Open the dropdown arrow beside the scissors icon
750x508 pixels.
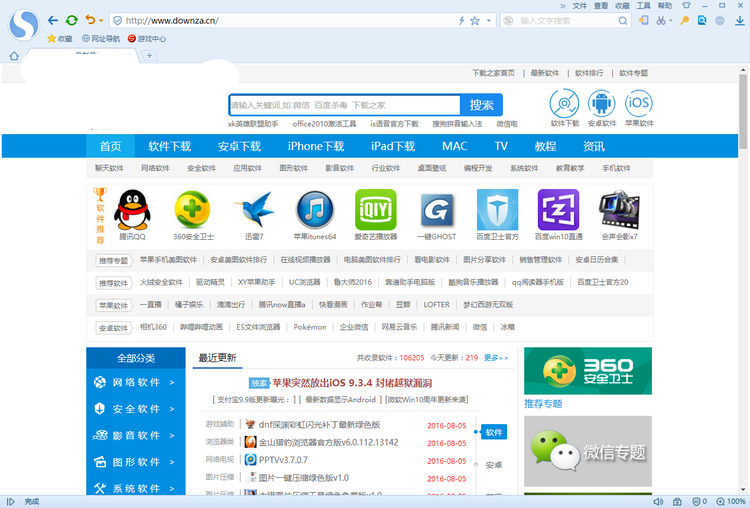670,21
